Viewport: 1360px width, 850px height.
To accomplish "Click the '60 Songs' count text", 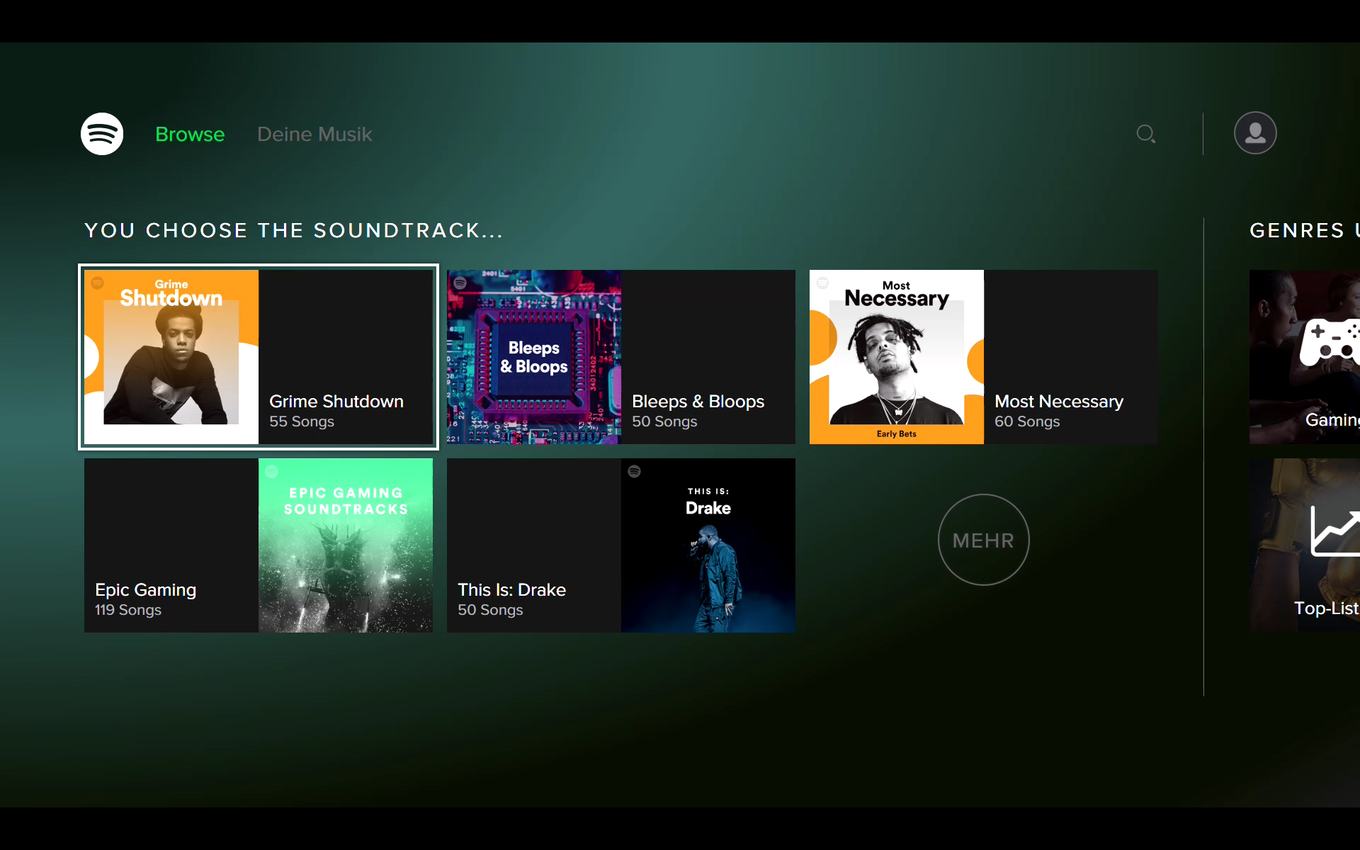I will [1027, 422].
